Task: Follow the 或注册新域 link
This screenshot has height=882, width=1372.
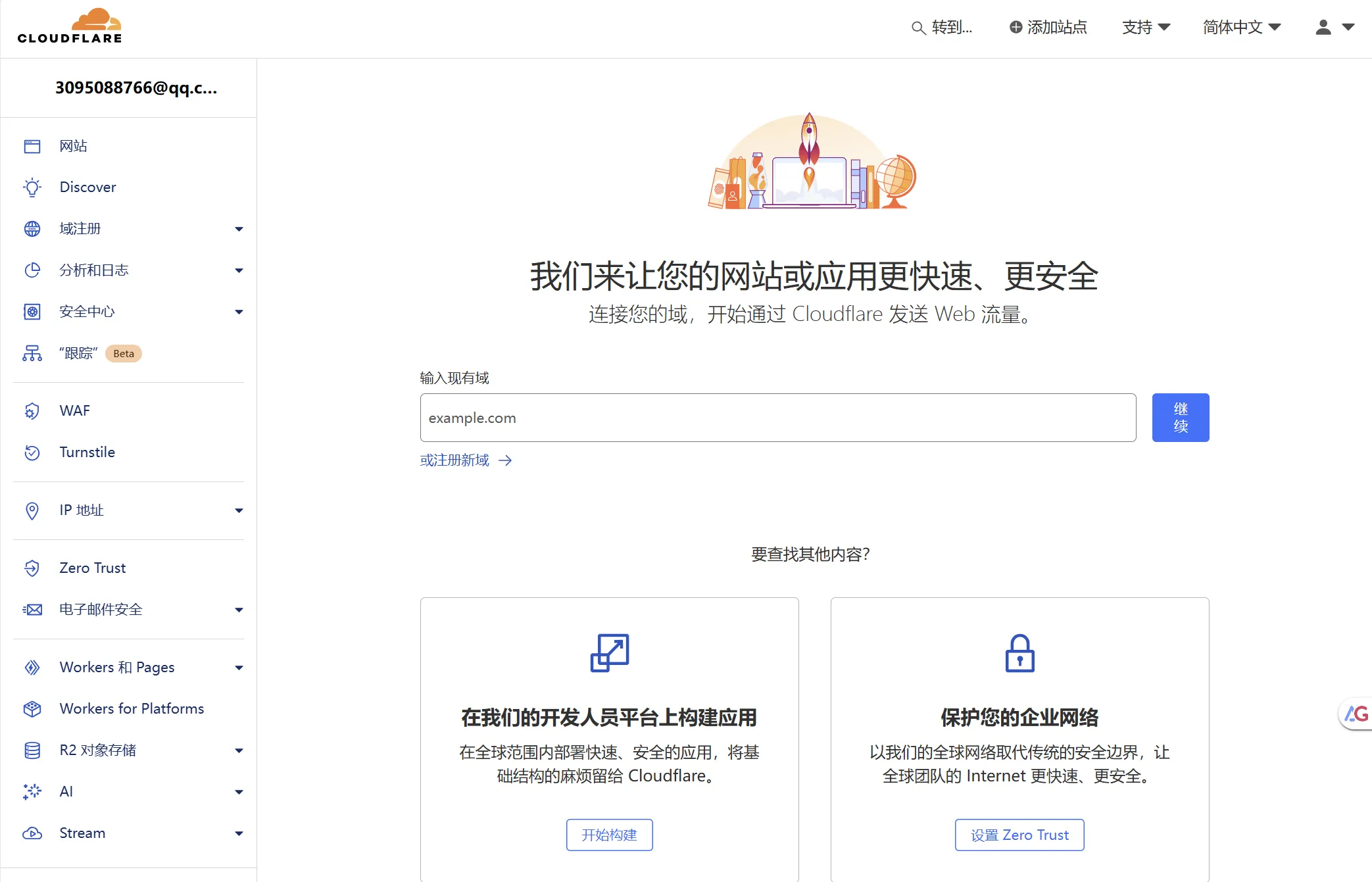Action: 454,460
